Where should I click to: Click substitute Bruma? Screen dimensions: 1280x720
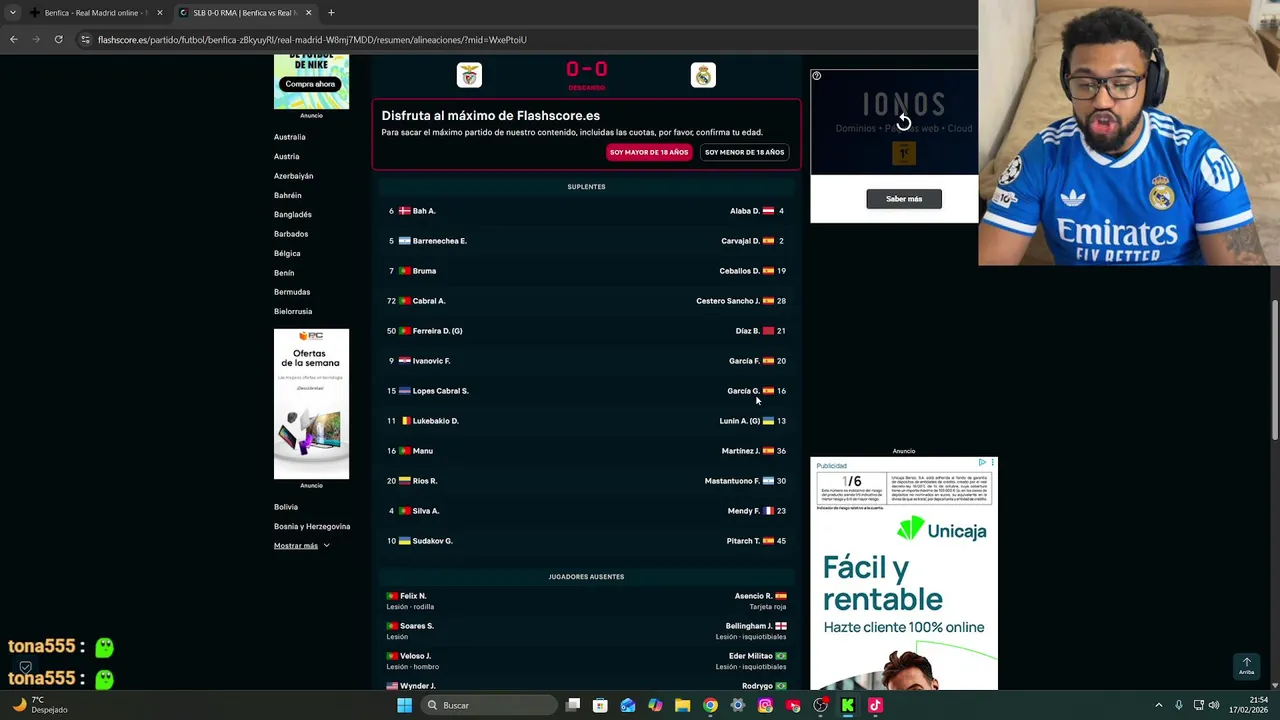pos(424,271)
